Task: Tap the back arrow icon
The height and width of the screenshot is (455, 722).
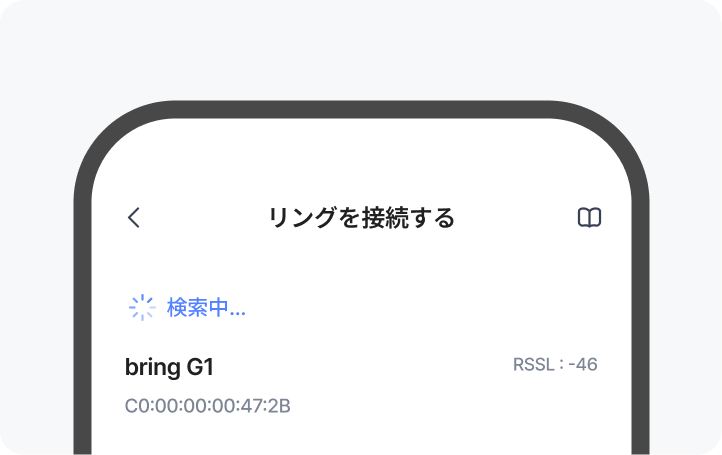Action: pos(134,218)
